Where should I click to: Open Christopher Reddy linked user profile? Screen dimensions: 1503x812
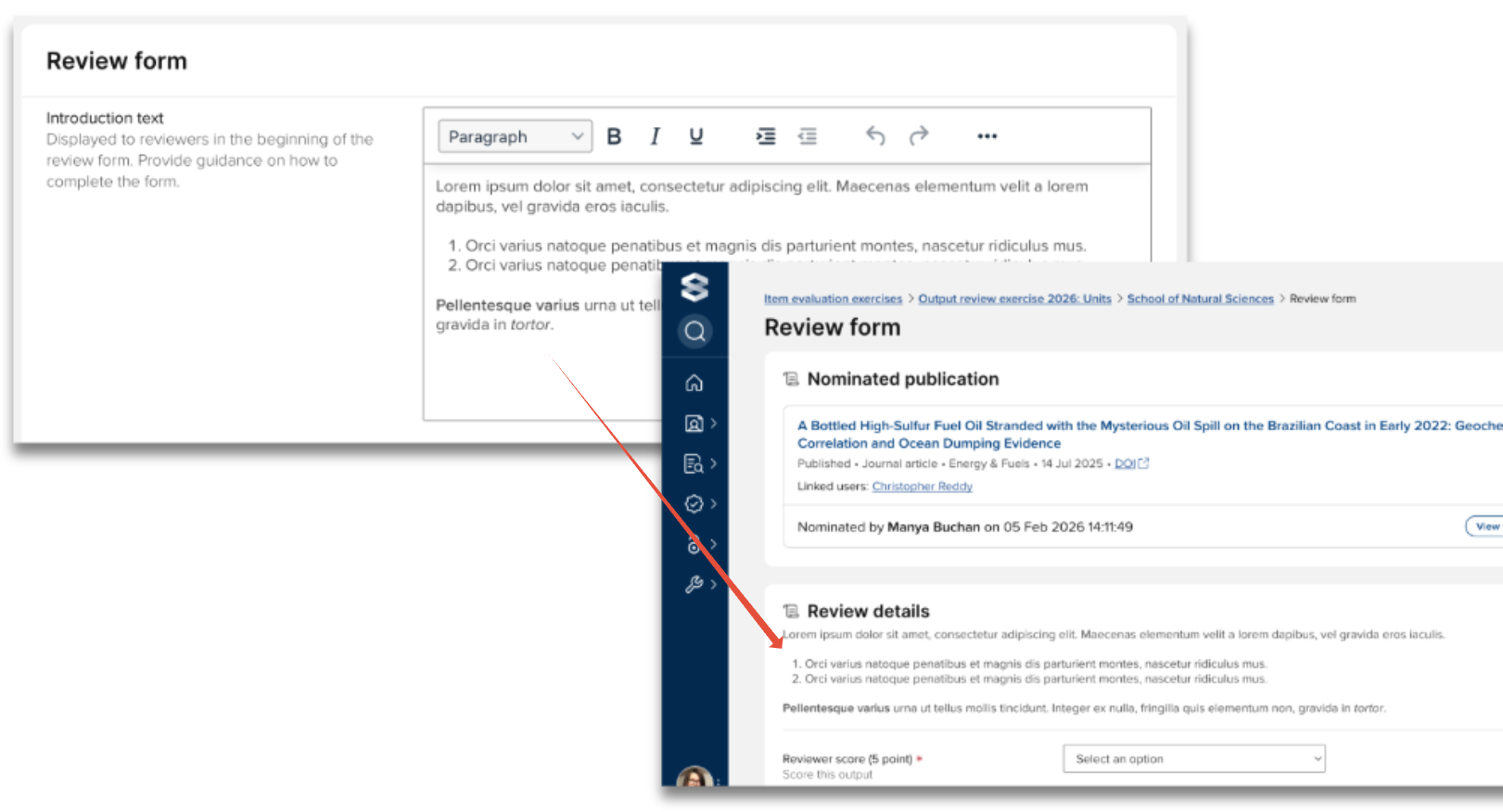coord(922,486)
